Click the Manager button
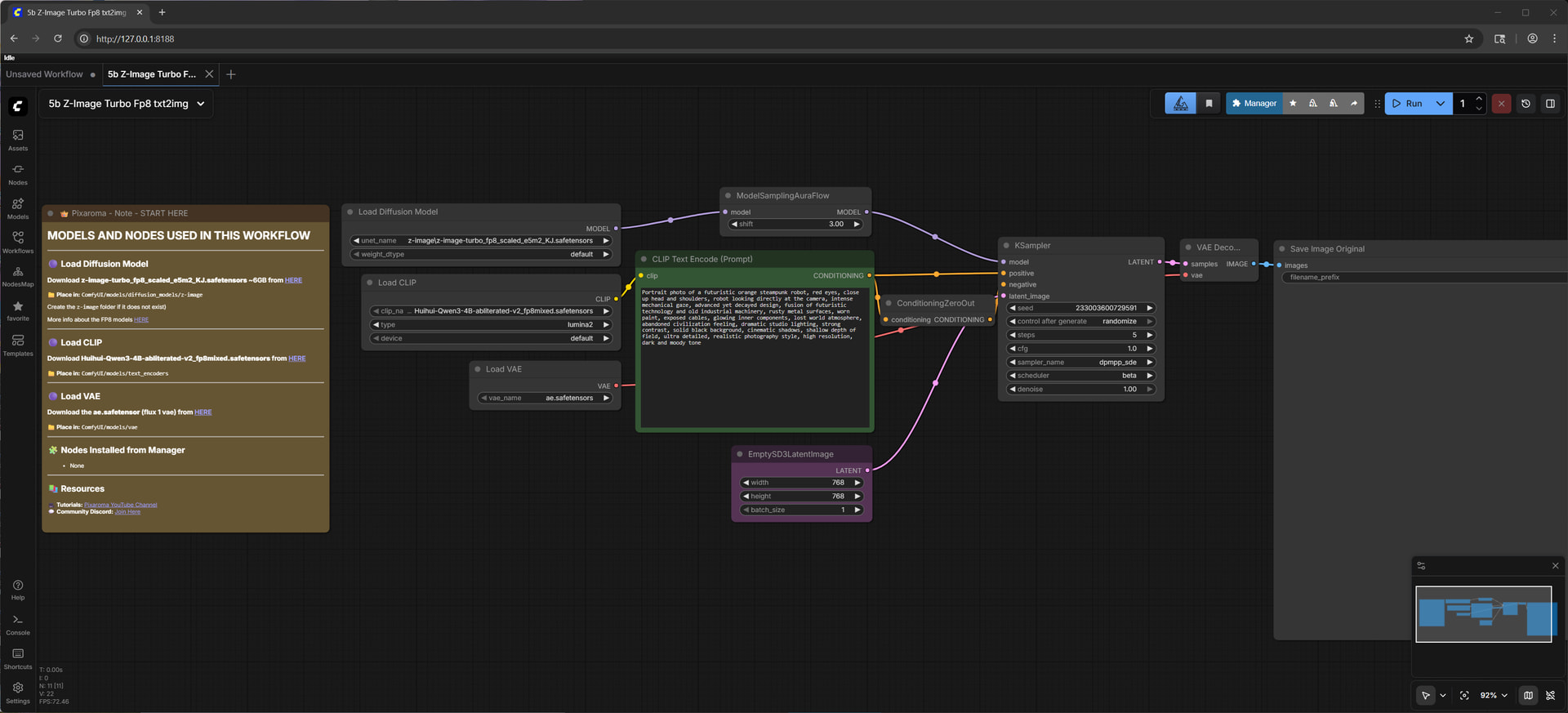1568x713 pixels. (x=1254, y=104)
